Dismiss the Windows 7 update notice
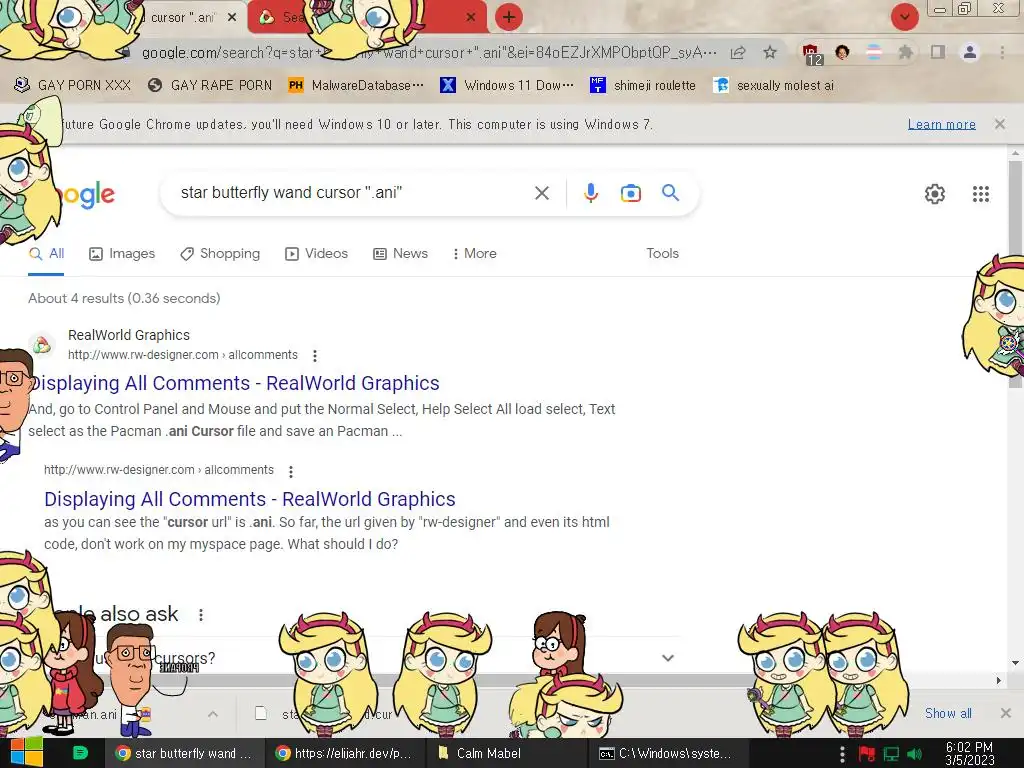This screenshot has height=768, width=1024. [999, 123]
